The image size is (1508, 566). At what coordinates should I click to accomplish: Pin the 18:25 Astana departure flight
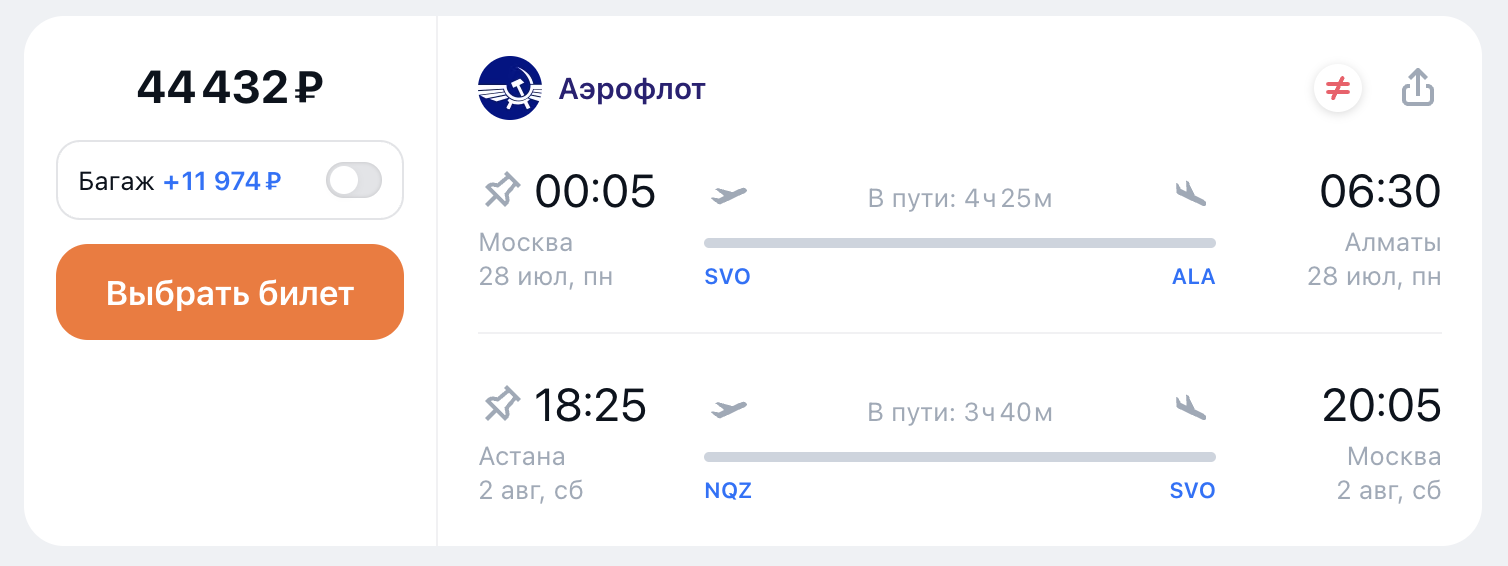coord(502,404)
